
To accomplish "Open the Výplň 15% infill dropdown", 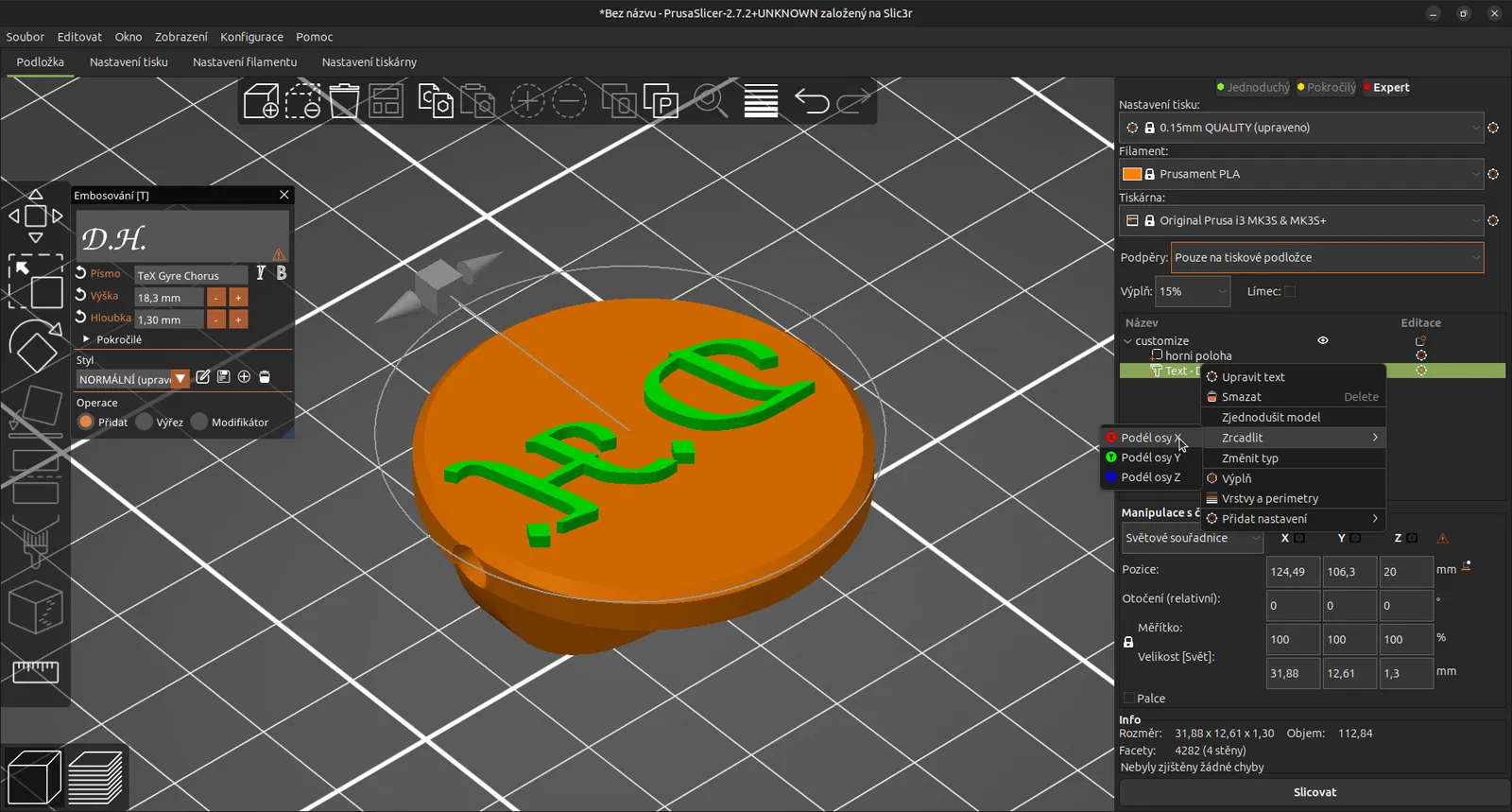I will (1194, 291).
